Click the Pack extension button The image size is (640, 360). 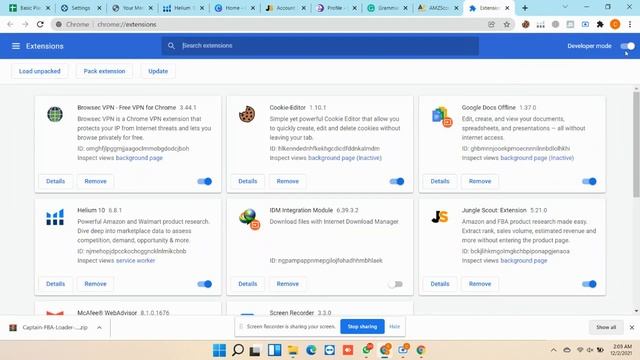[x=104, y=71]
